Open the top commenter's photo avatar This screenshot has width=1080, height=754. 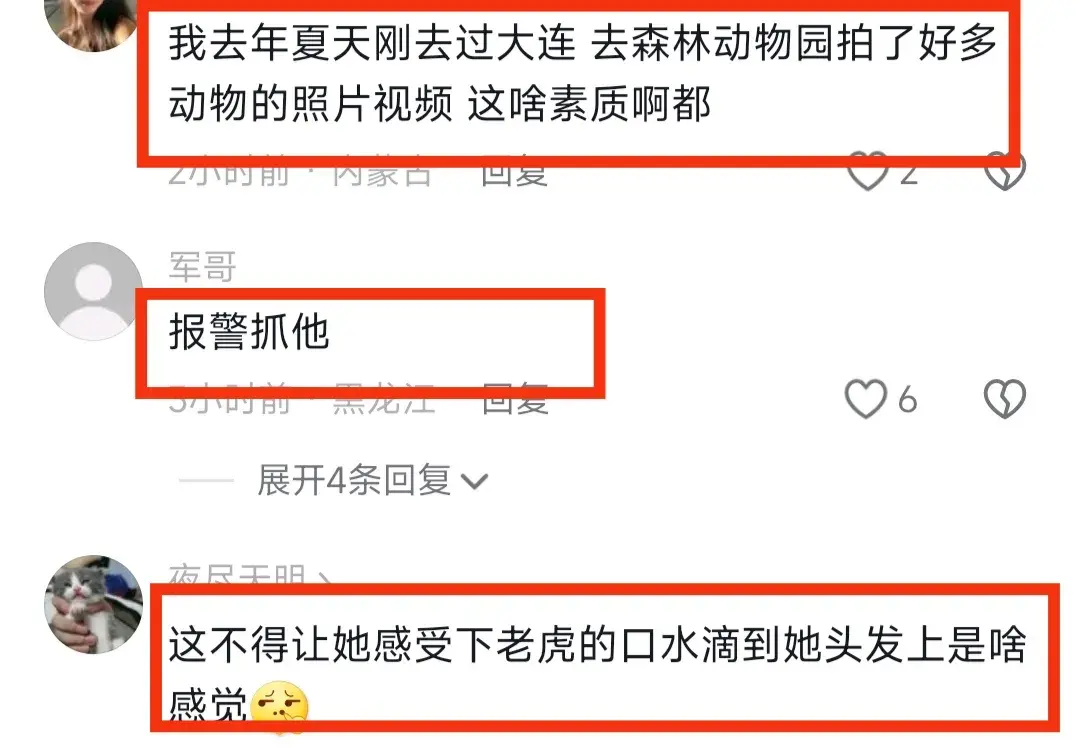click(x=92, y=22)
